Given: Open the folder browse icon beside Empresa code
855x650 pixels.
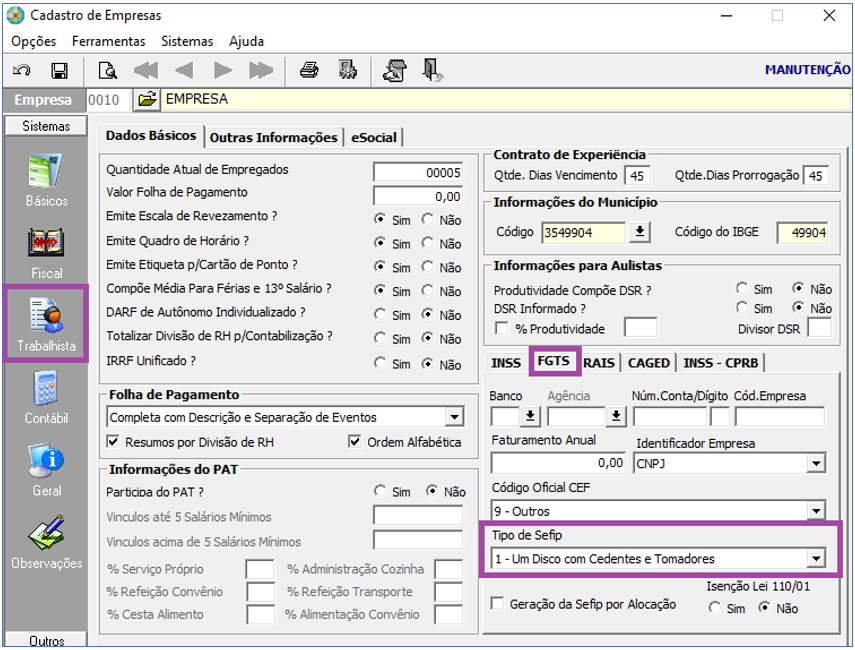Looking at the screenshot, I should click(x=147, y=100).
